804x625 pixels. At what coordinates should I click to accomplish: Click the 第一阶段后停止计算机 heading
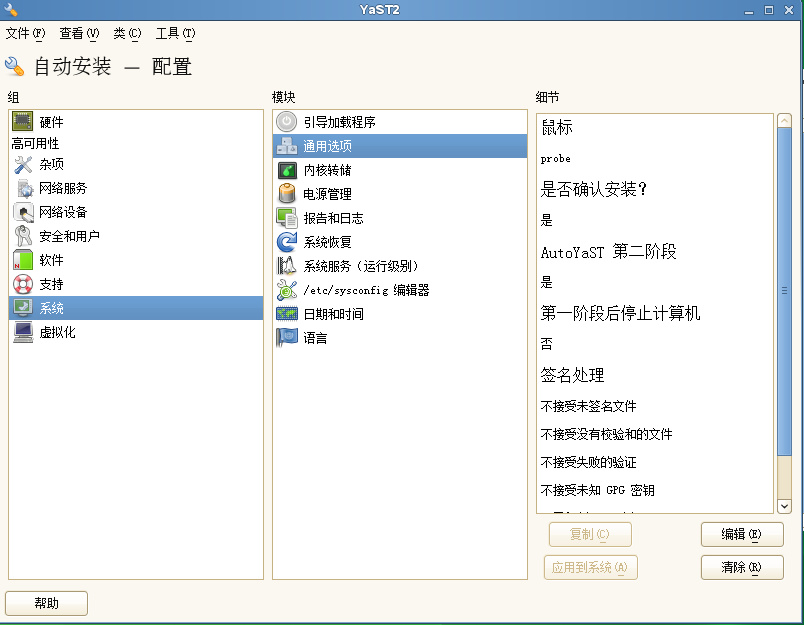pos(620,313)
